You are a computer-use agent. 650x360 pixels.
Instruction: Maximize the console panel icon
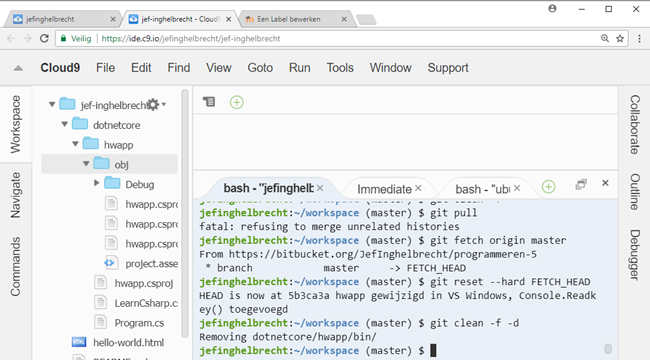581,184
